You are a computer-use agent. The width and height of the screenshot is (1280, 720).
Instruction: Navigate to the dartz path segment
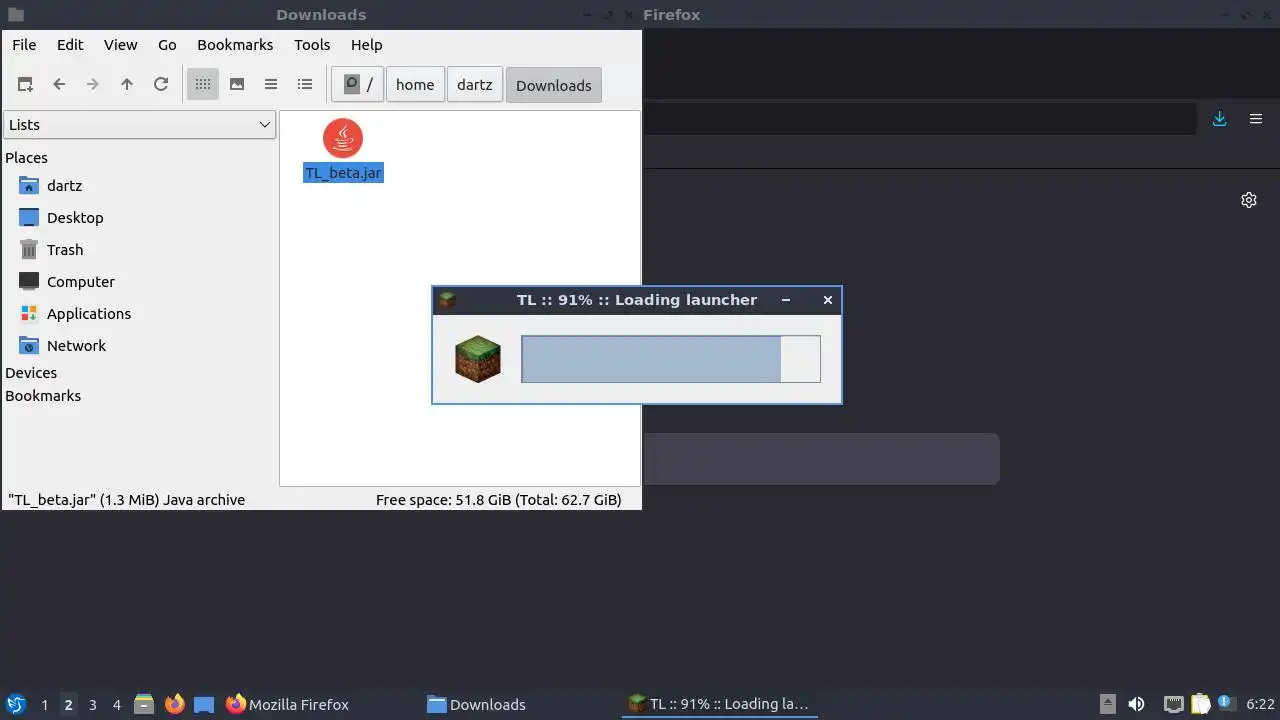475,85
